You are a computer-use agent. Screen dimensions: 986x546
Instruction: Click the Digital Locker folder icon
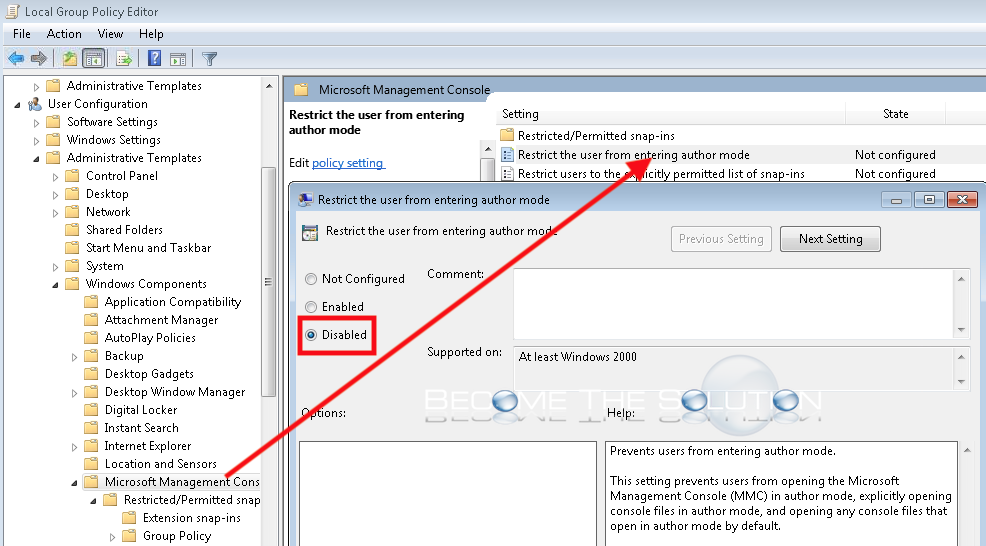[x=91, y=410]
